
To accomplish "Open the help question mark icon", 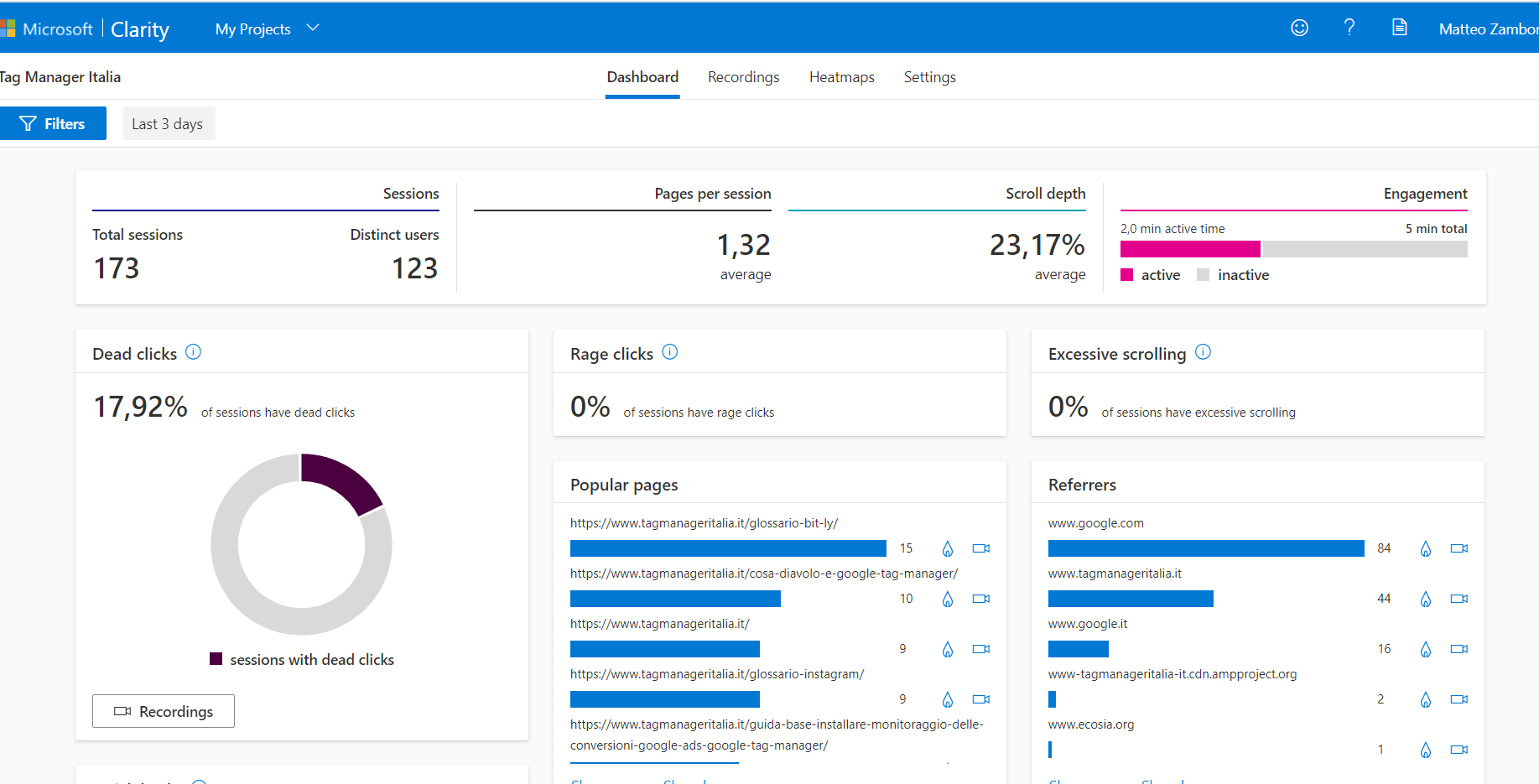I will [x=1349, y=28].
